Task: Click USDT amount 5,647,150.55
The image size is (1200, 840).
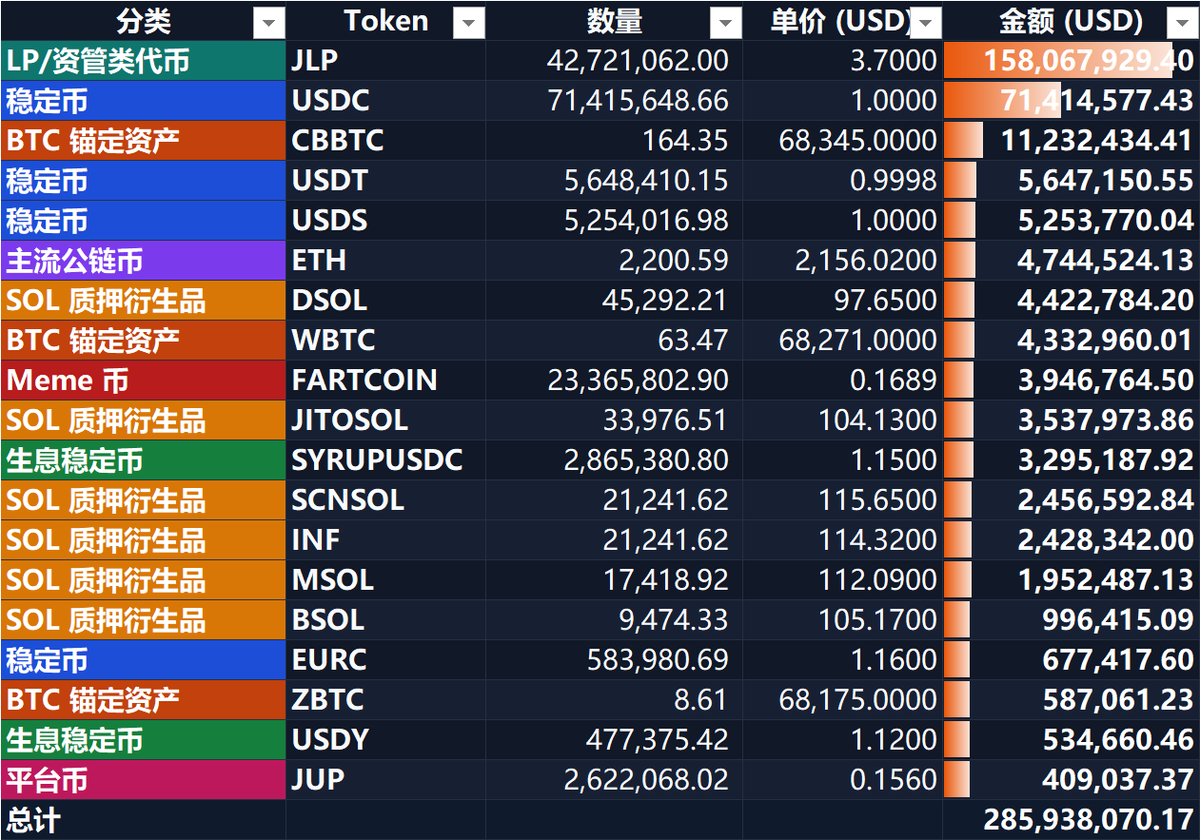Action: click(x=1071, y=180)
